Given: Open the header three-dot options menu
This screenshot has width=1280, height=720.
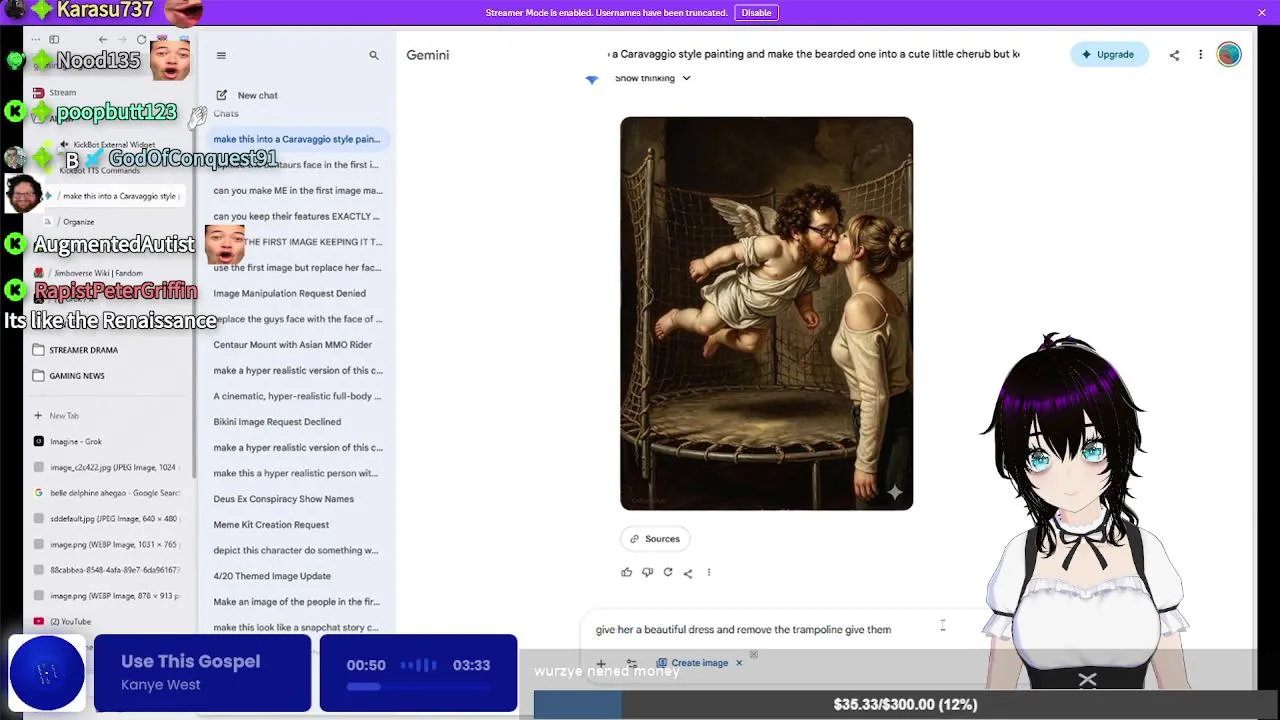Looking at the screenshot, I should coord(1201,55).
